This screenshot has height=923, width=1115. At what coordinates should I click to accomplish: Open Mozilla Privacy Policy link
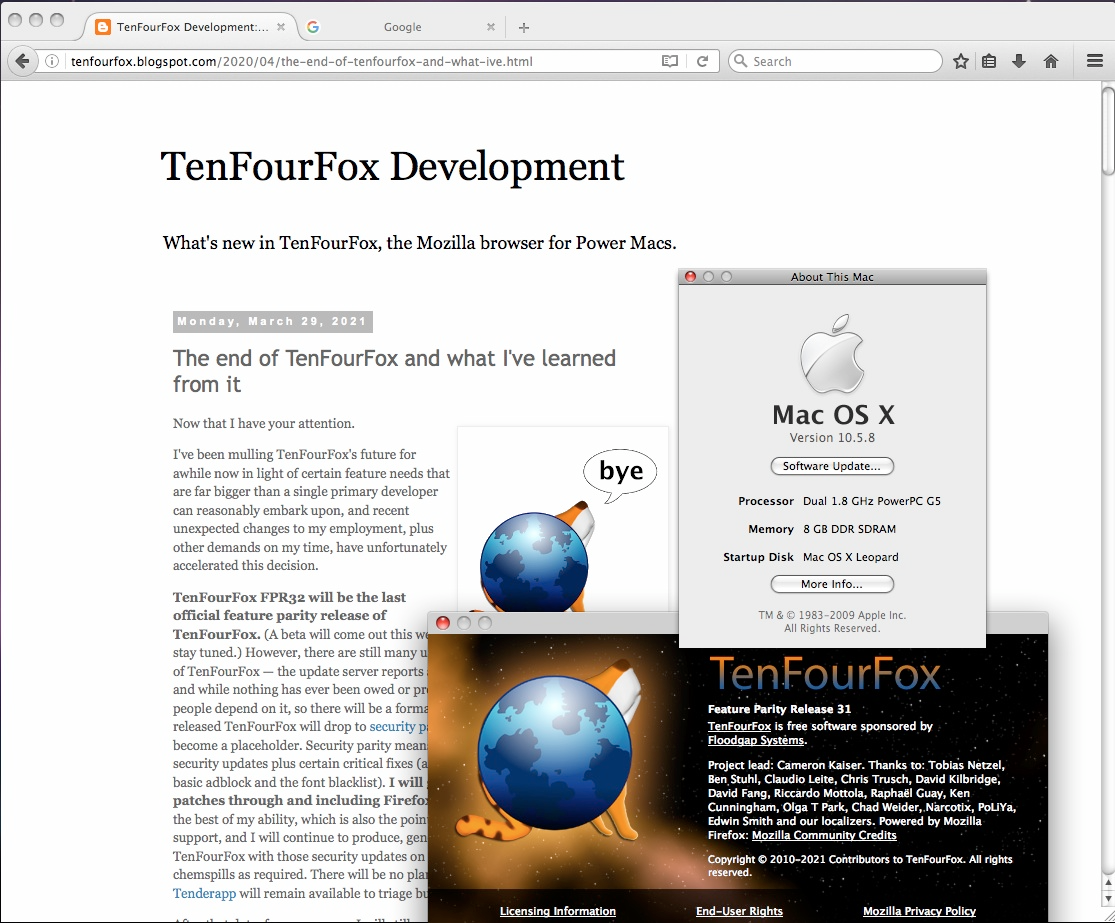tap(919, 911)
